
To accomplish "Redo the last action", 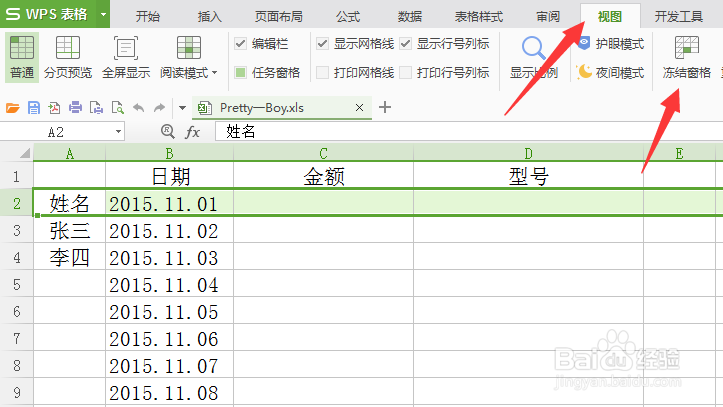I will 159,108.
